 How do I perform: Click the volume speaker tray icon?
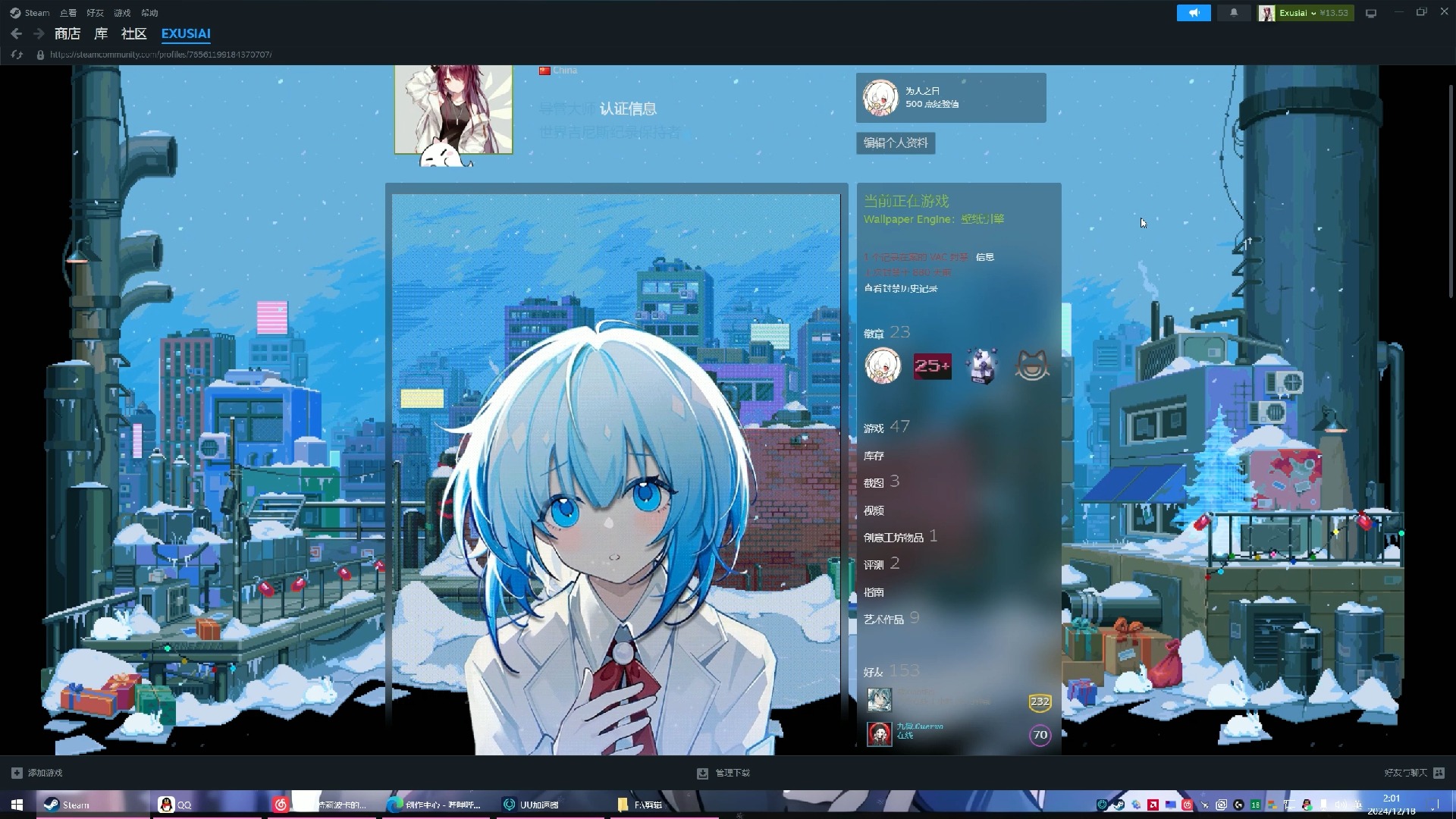coord(1341,805)
